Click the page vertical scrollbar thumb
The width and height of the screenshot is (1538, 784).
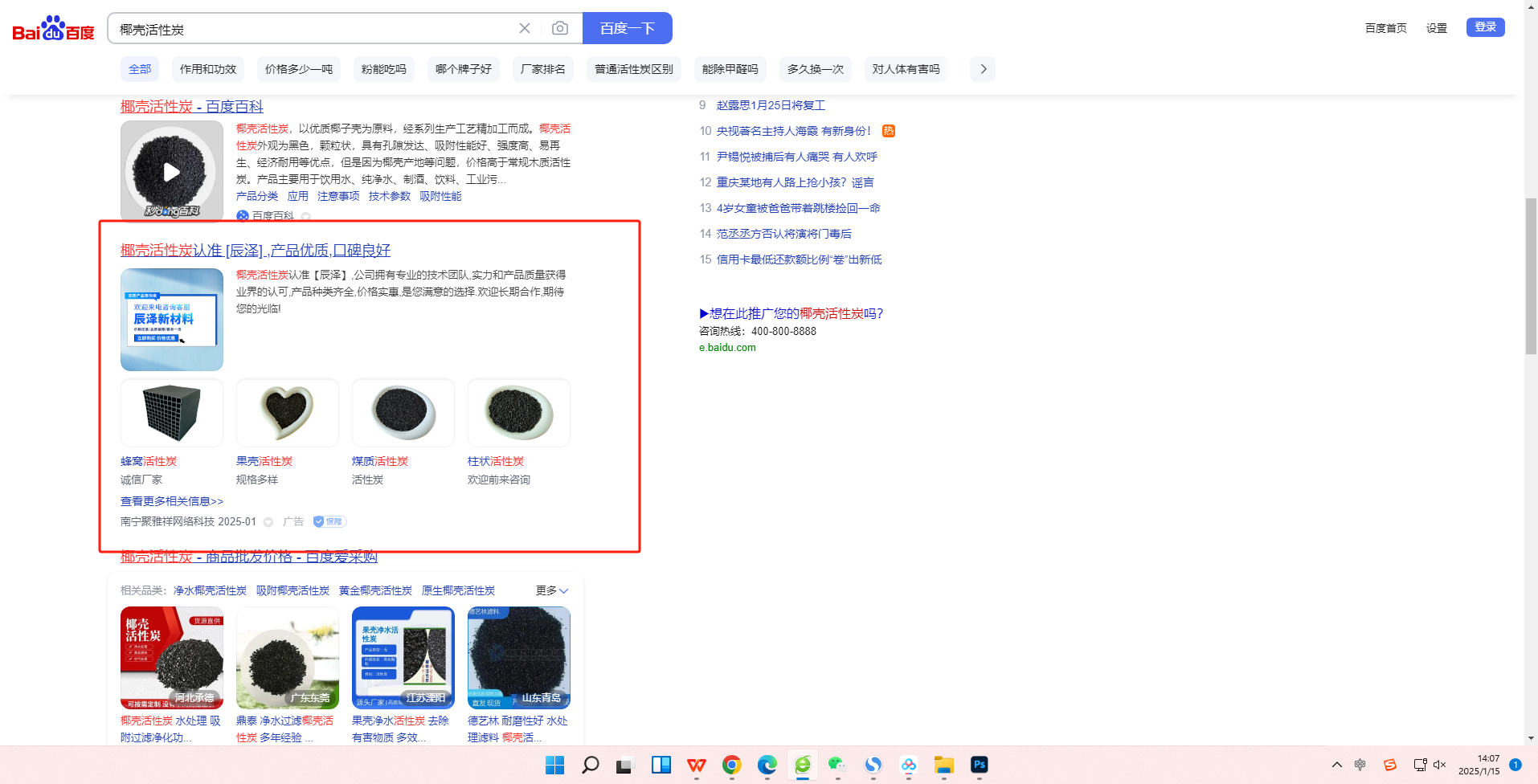(1531, 276)
